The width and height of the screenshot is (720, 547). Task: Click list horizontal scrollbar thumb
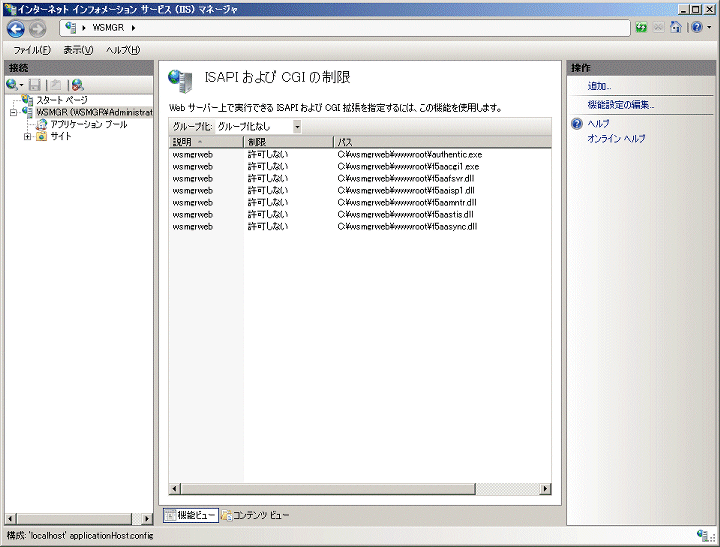tap(328, 489)
